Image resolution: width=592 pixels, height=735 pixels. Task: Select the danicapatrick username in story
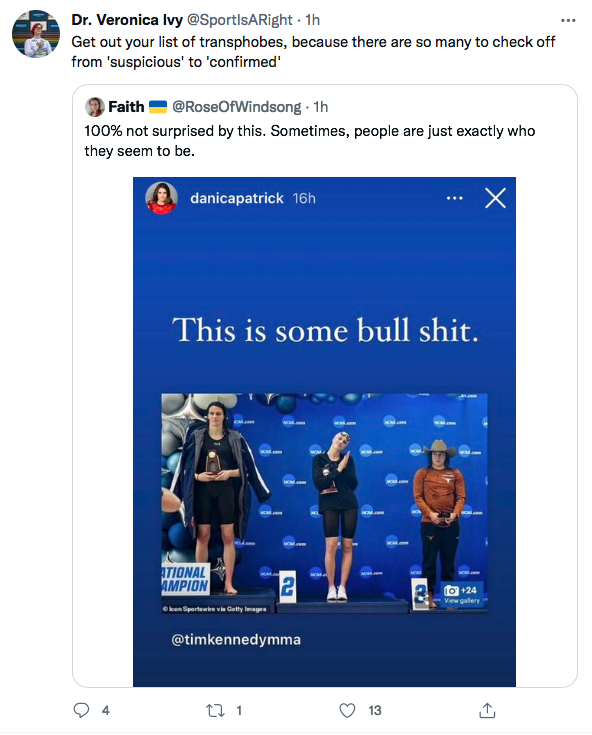pyautogui.click(x=237, y=198)
